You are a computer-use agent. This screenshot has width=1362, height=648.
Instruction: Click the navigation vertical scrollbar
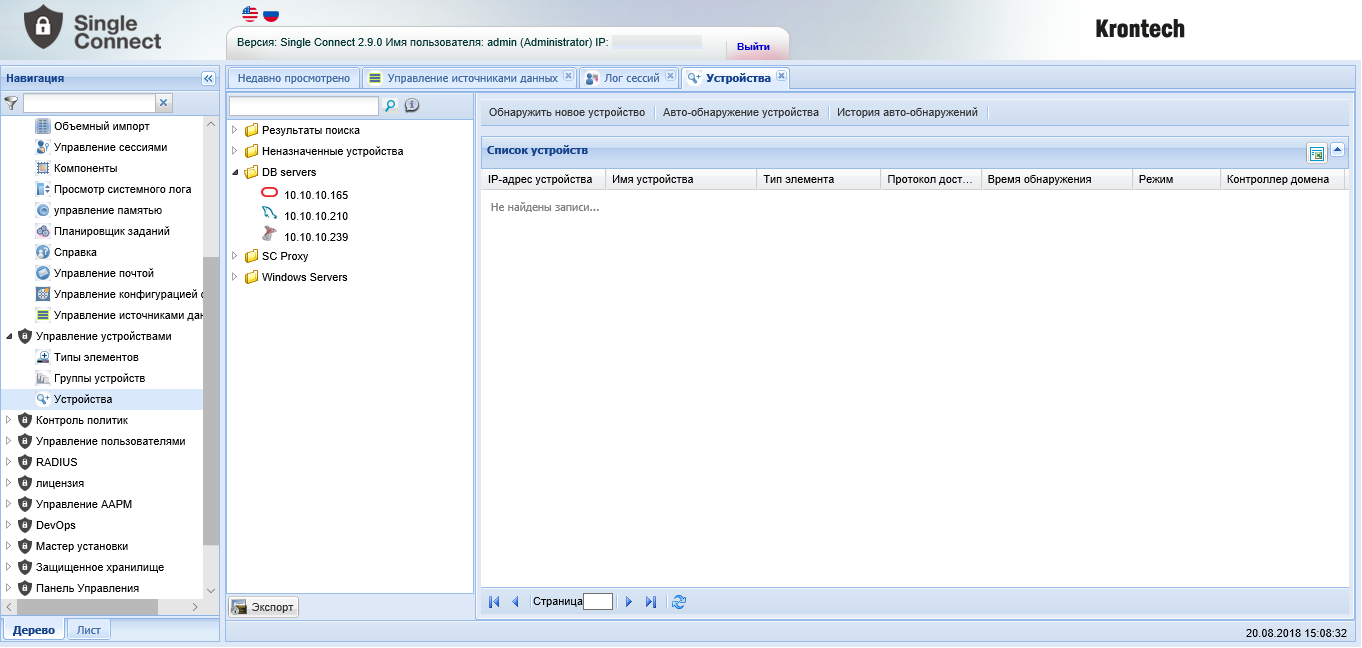pyautogui.click(x=210, y=400)
